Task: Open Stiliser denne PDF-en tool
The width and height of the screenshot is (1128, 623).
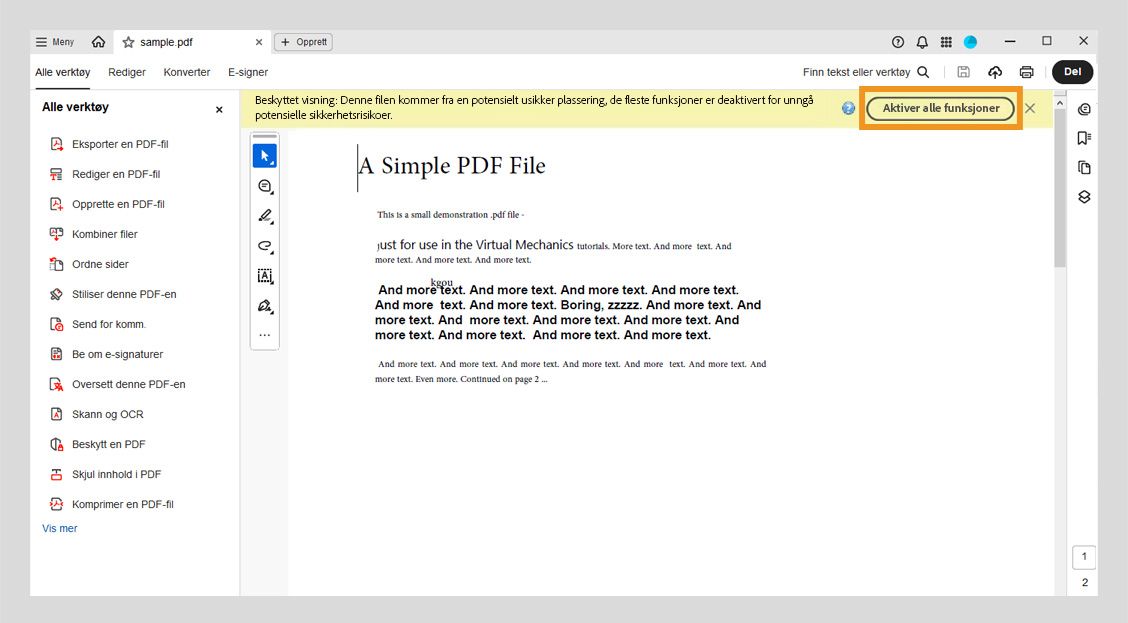Action: tap(113, 294)
